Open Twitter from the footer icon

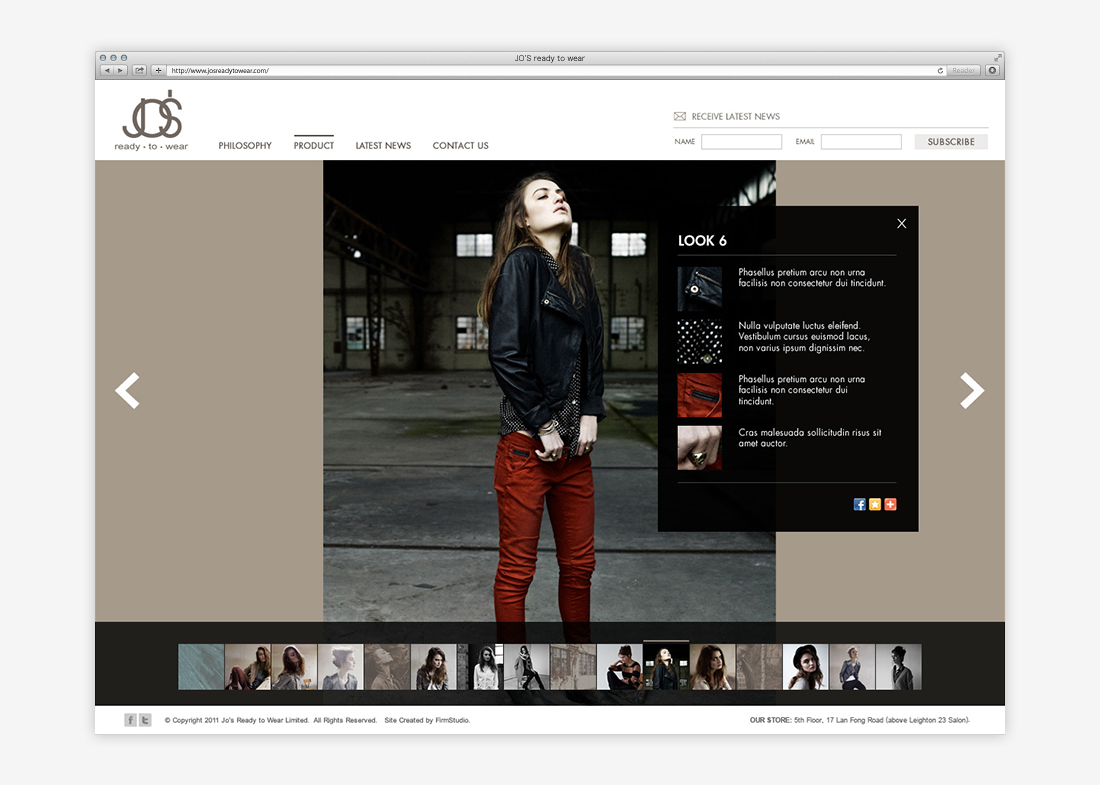145,719
